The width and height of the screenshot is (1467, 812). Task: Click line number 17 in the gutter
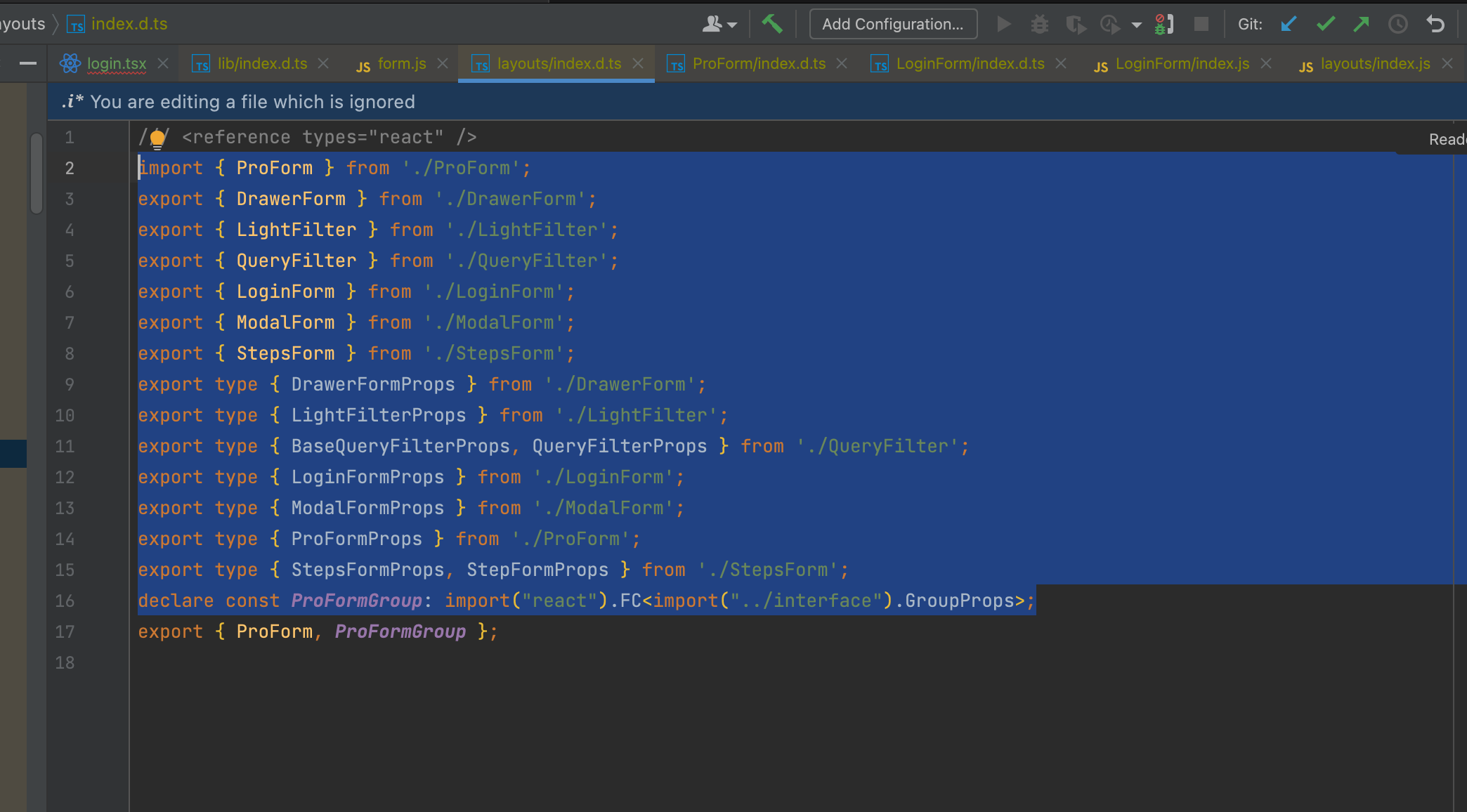65,631
